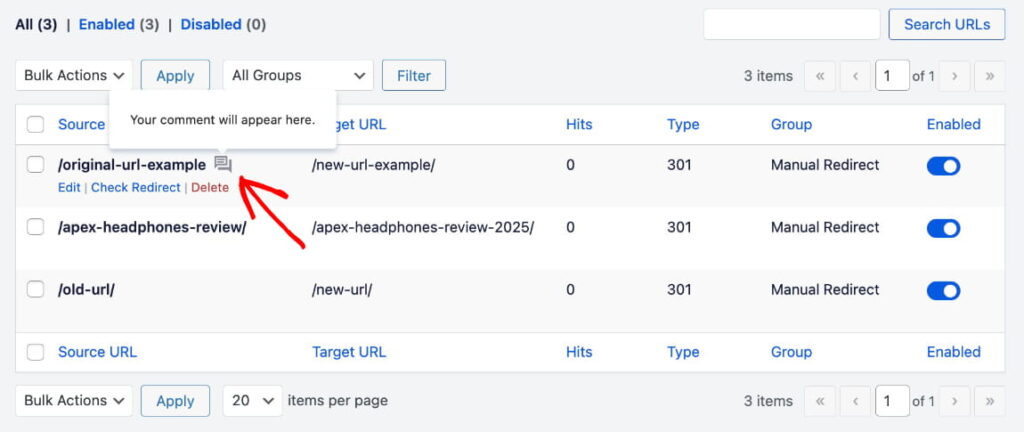Select all rows with header checkbox
The image size is (1024, 432).
36,125
